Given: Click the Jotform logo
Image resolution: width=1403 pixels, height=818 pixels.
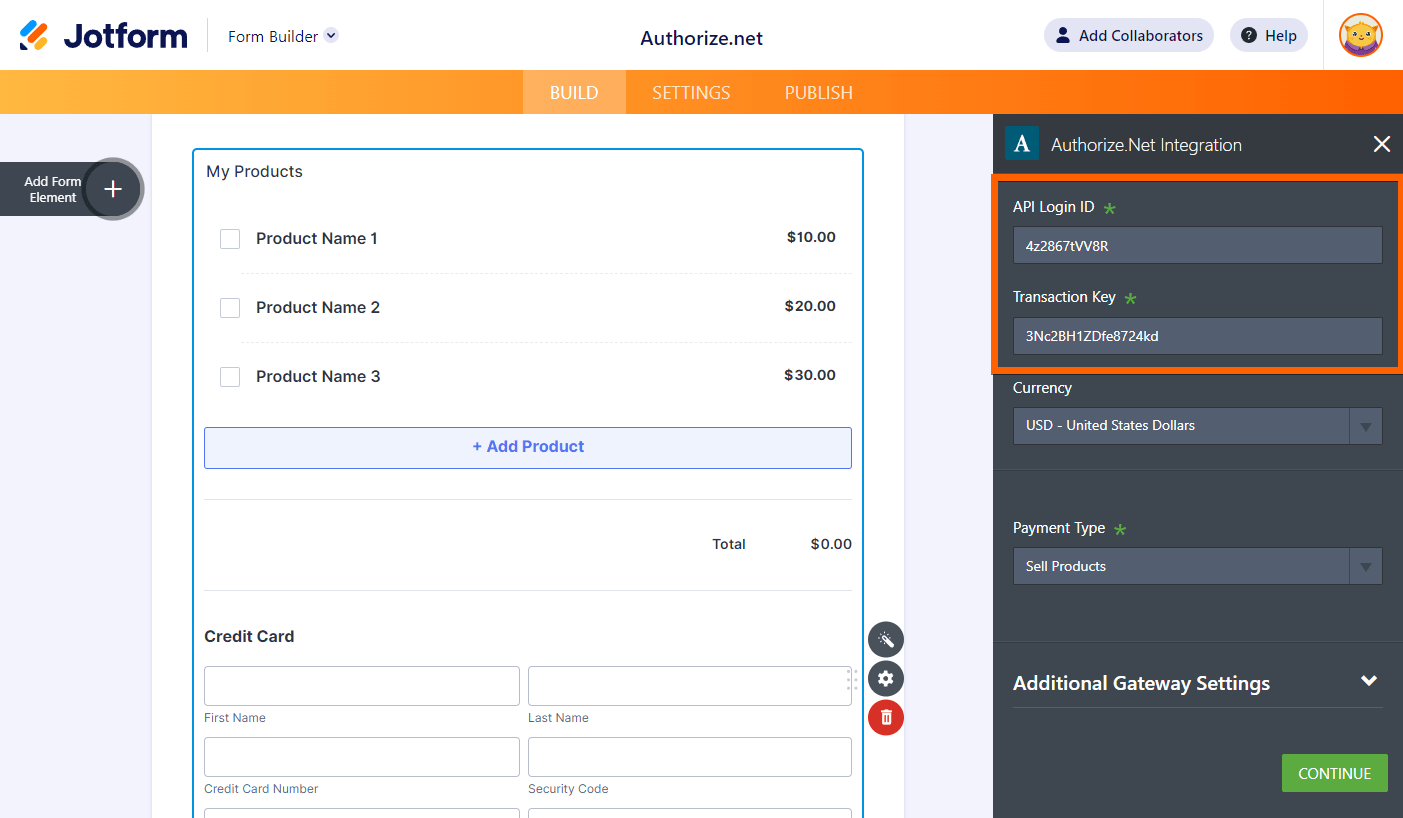Looking at the screenshot, I should pos(103,36).
